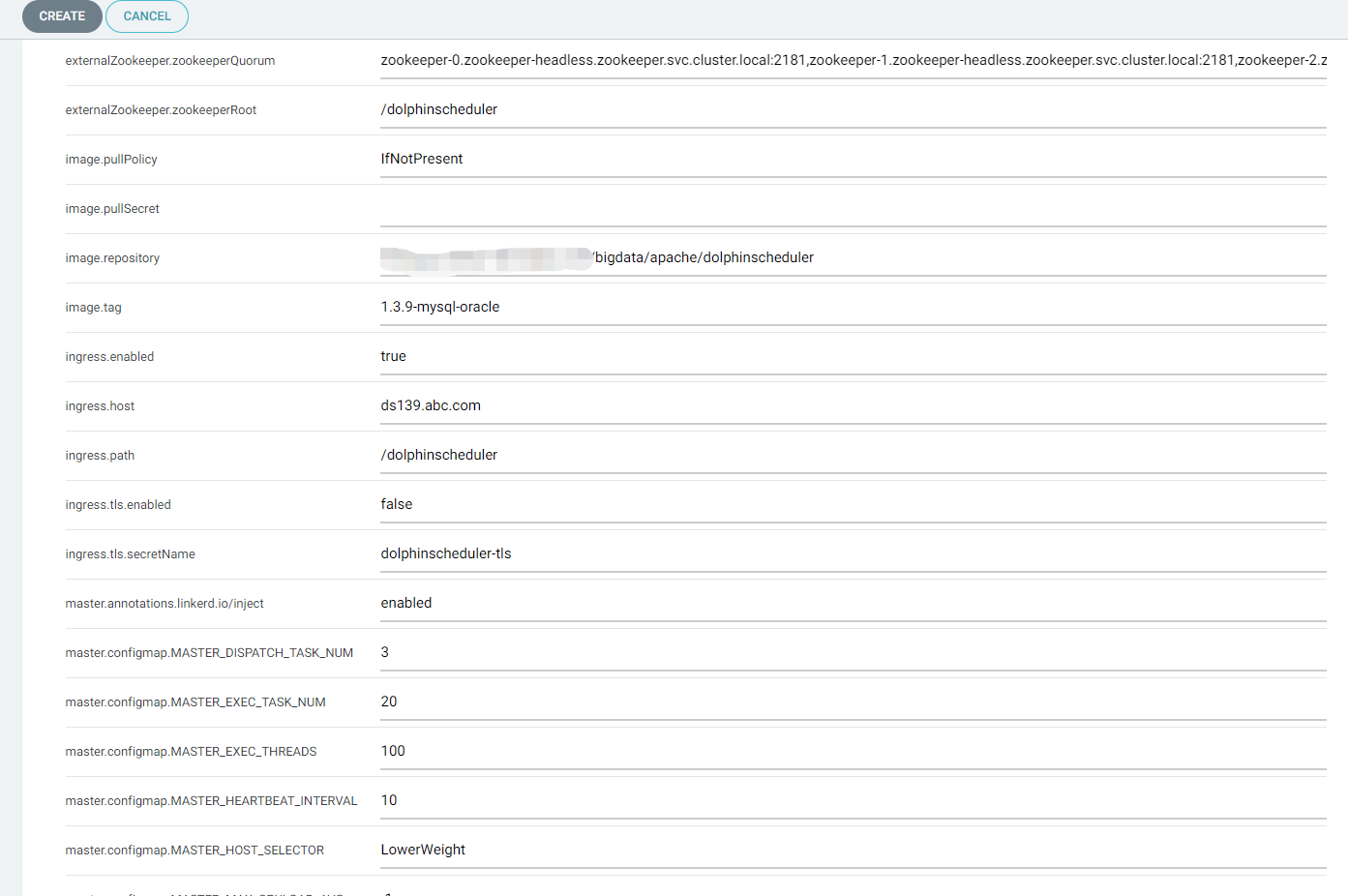
Task: Click the image.repository value field
Action: click(852, 257)
